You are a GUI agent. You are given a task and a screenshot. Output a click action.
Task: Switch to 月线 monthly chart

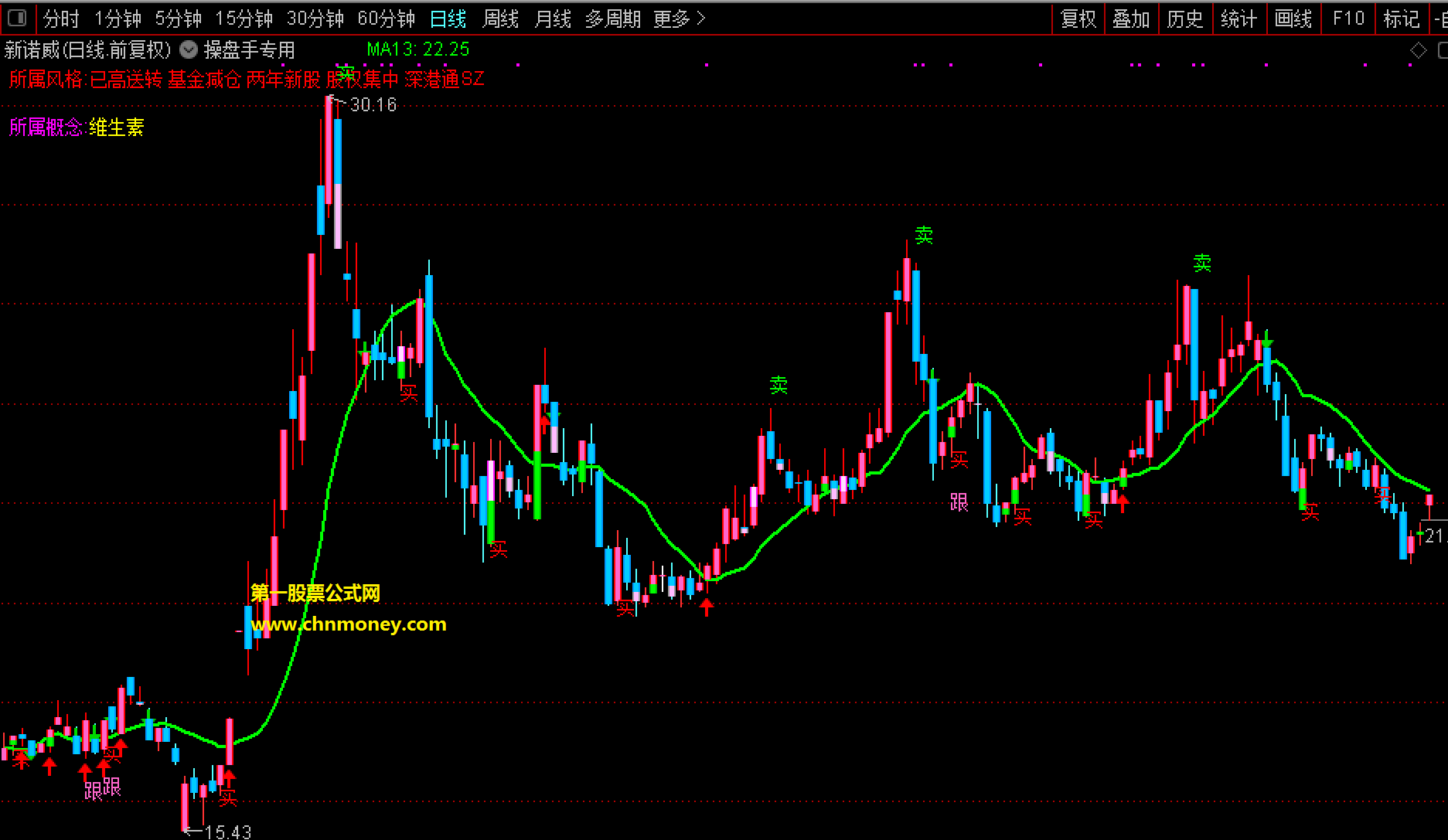[553, 19]
